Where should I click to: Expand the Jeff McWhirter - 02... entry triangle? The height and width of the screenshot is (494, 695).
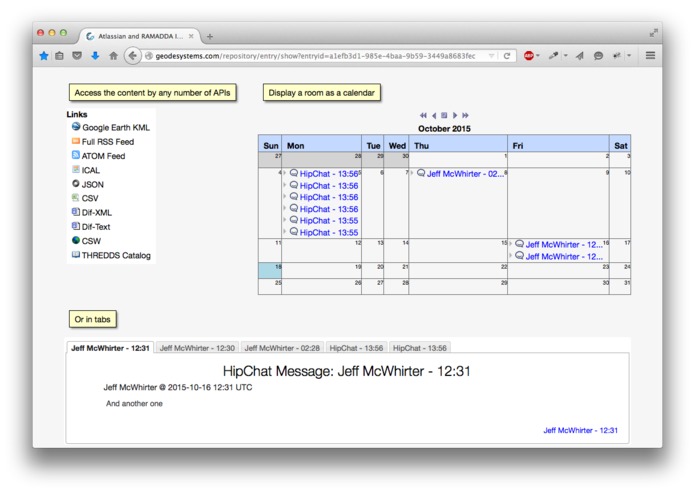(412, 173)
